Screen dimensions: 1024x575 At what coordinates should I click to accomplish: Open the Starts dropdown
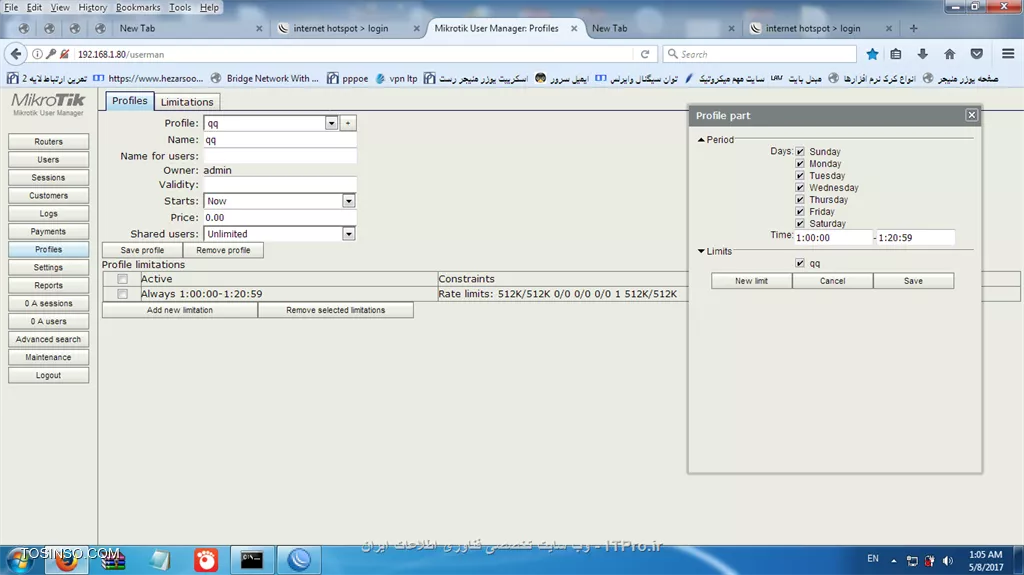349,201
